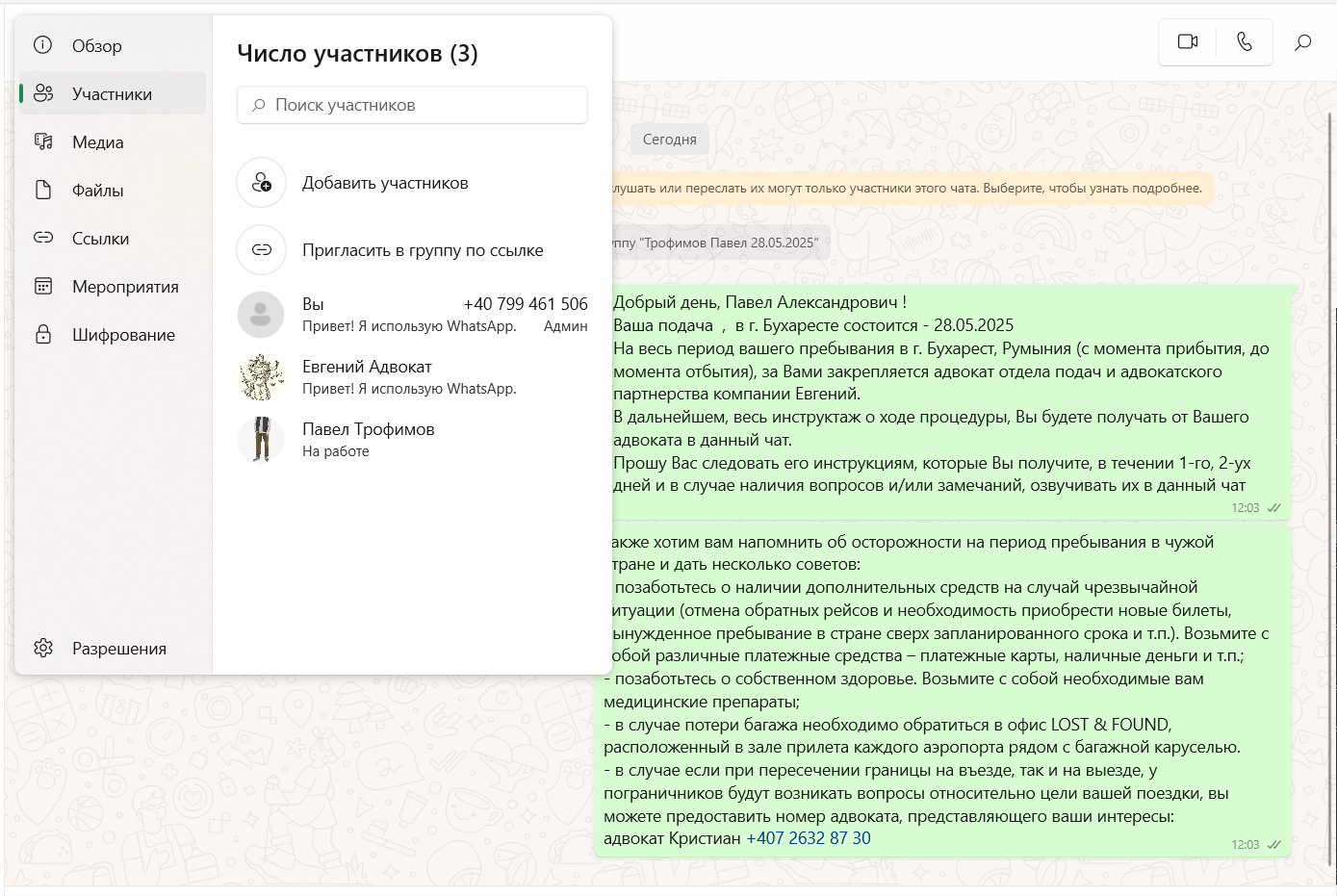Open the Обзор tab
This screenshot has width=1337, height=896.
113,45
